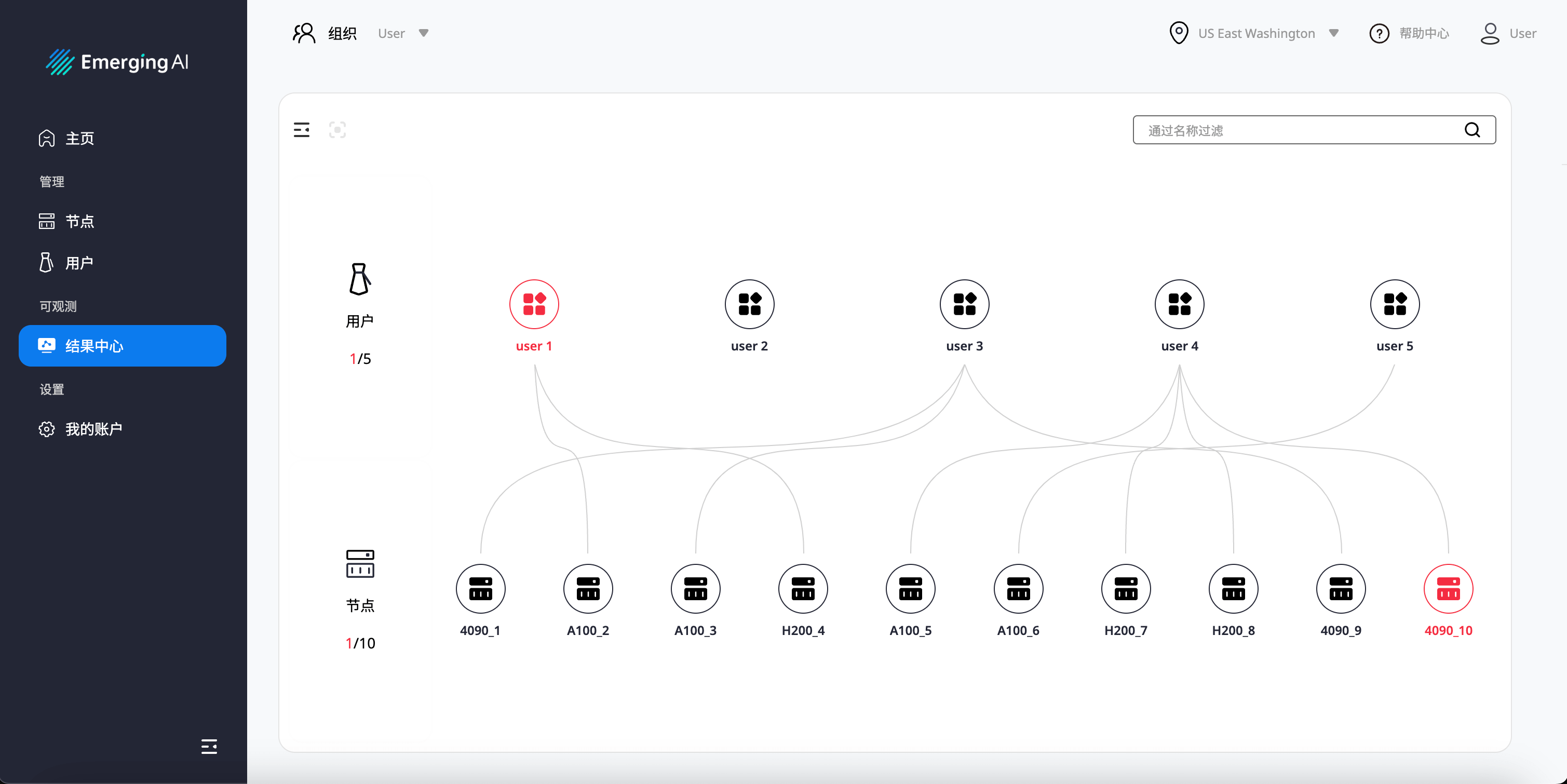
Task: Go to 主页 in sidebar
Action: point(122,138)
